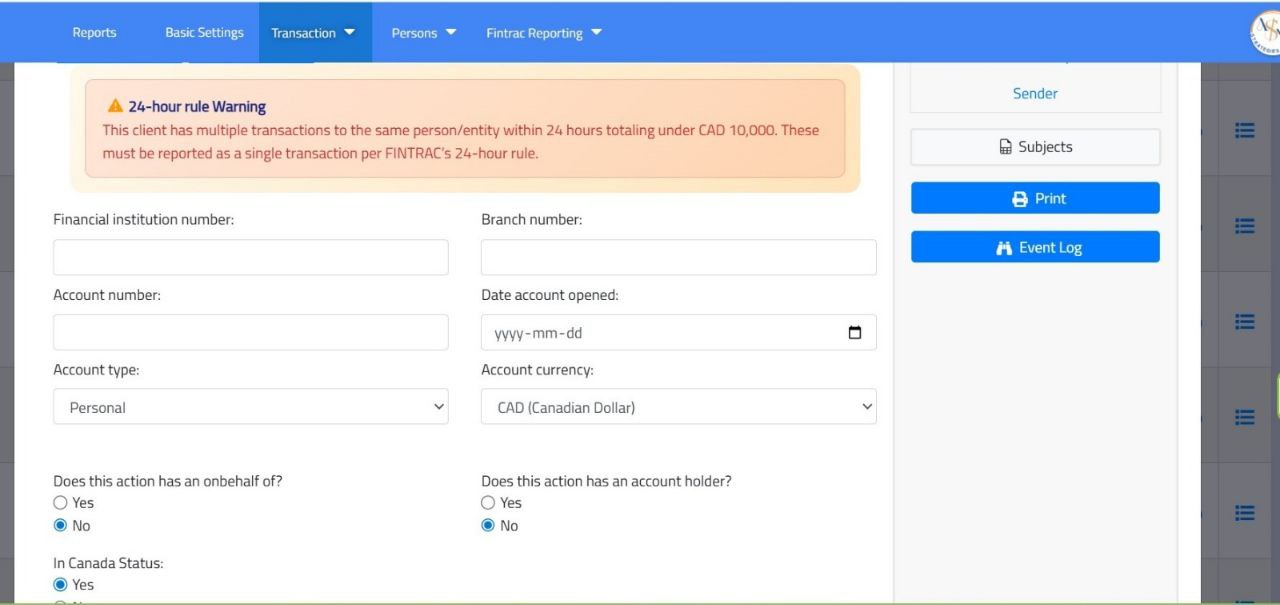
Task: Expand the Persons navigation dropdown
Action: 422,32
